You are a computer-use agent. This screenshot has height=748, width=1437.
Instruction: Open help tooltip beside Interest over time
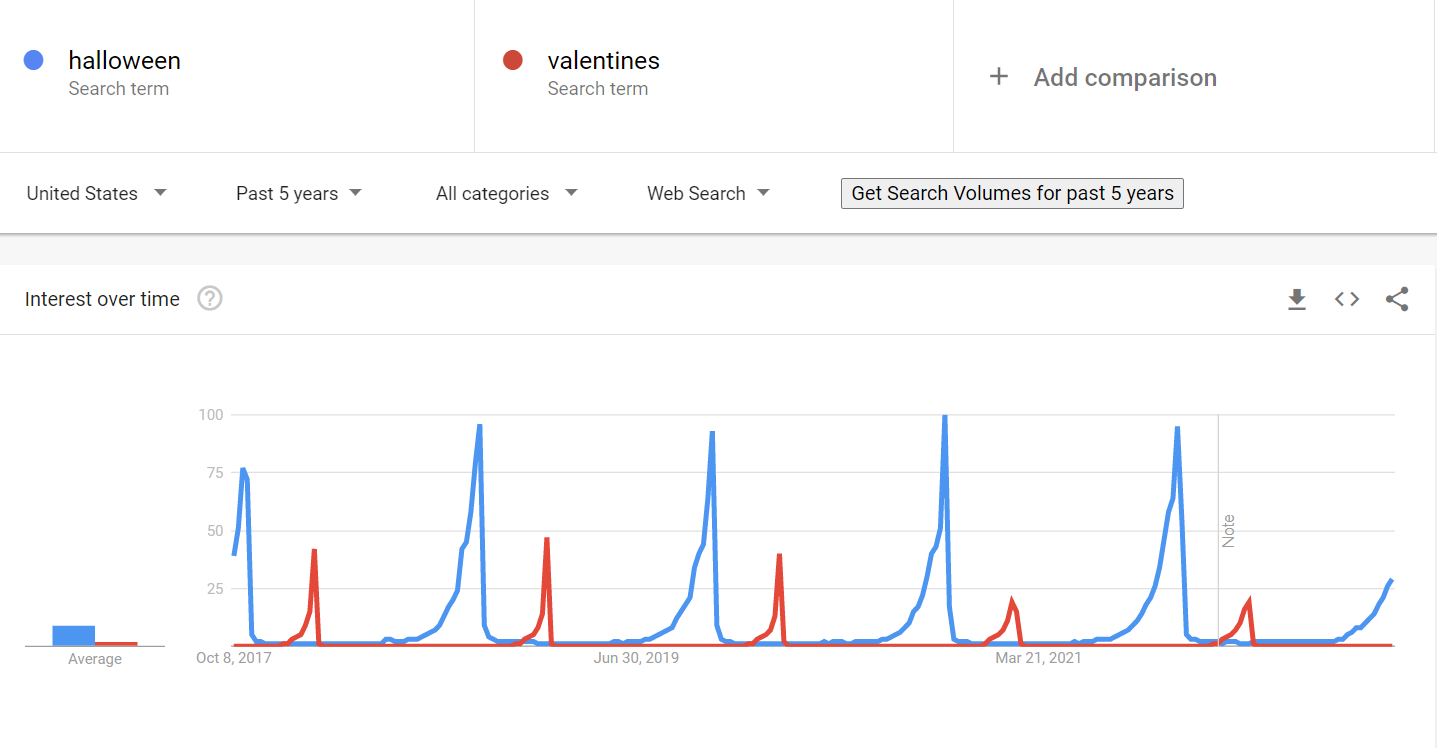(209, 298)
